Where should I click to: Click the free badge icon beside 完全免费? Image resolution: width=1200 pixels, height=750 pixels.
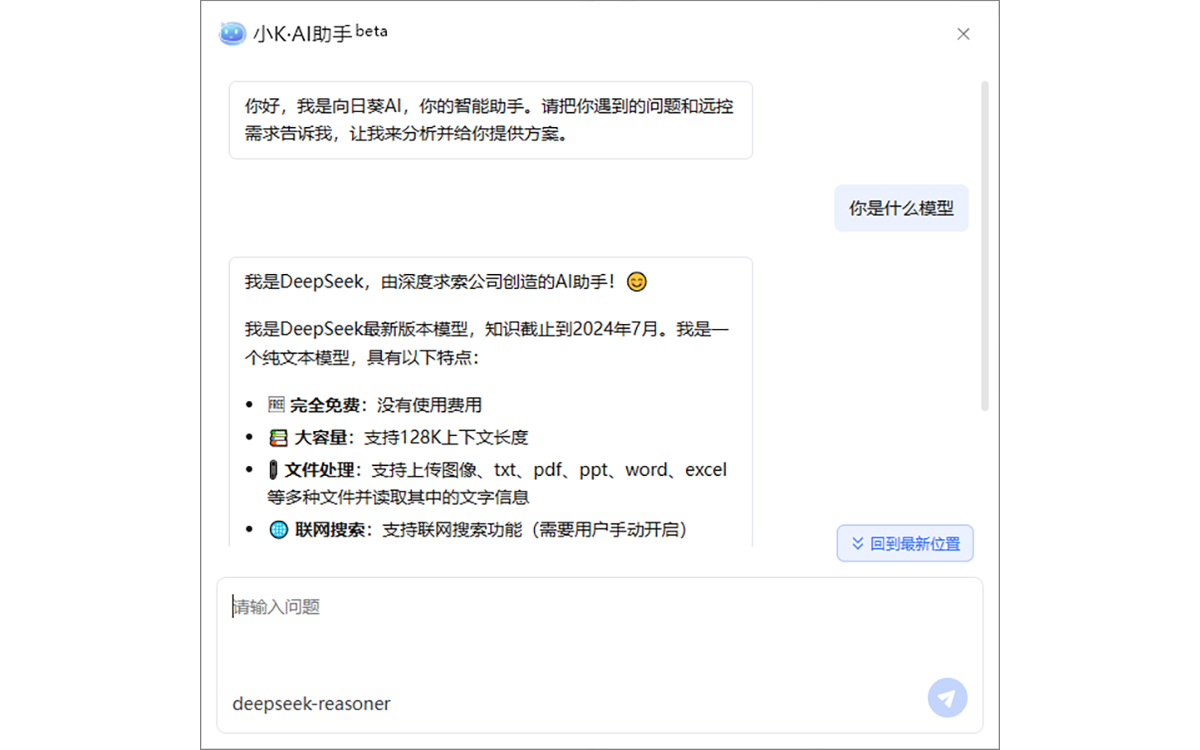tap(277, 405)
